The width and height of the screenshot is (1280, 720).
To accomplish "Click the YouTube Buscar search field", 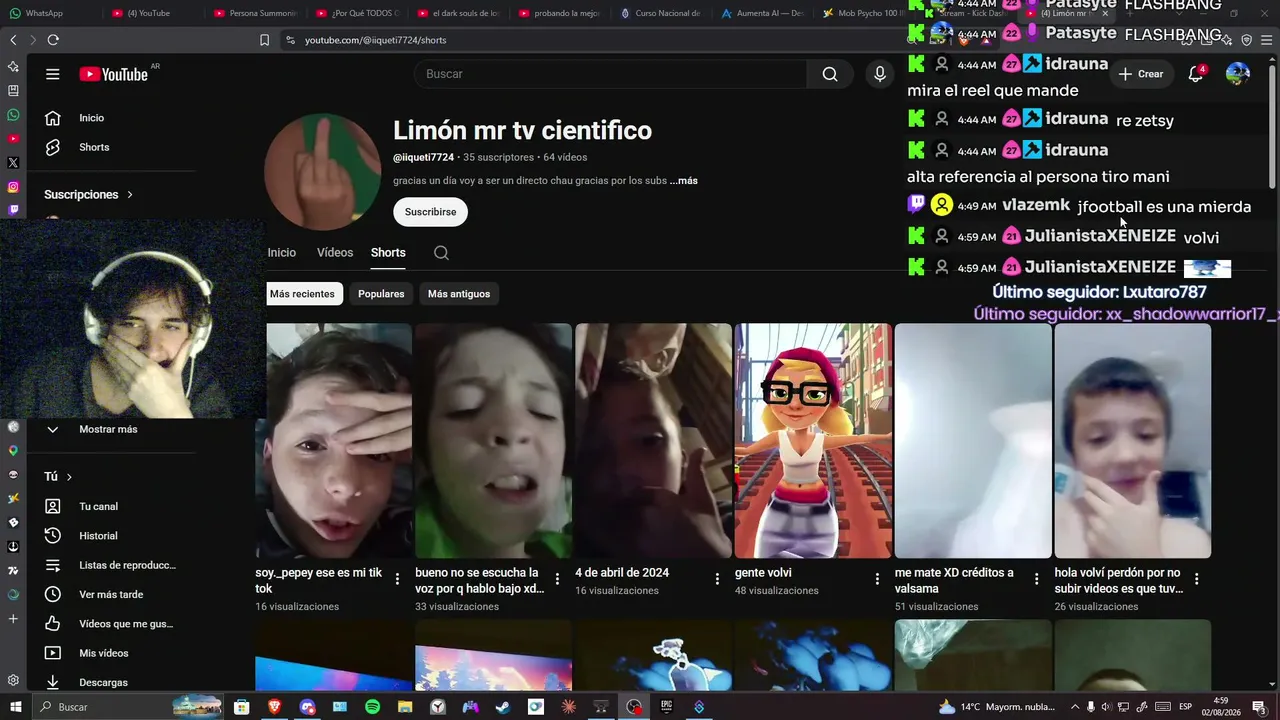I will pyautogui.click(x=610, y=74).
